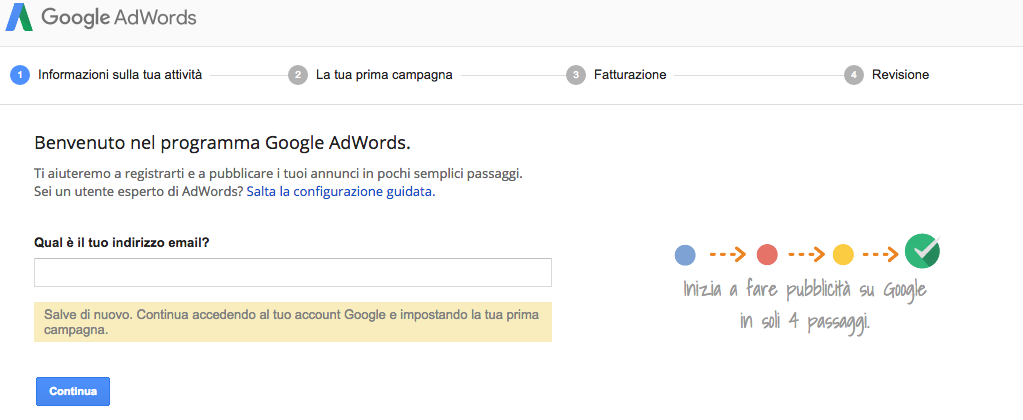Image resolution: width=1023 pixels, height=420 pixels.
Task: Click the Google AdWords logo icon
Action: point(19,16)
